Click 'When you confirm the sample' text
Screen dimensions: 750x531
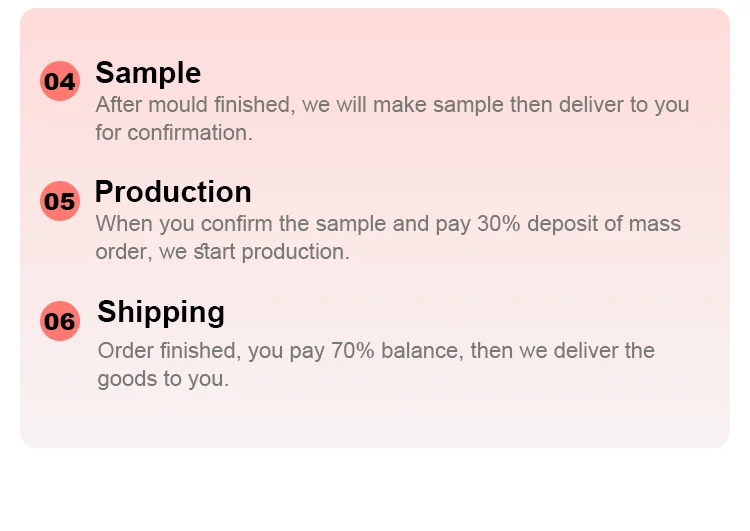point(241,224)
